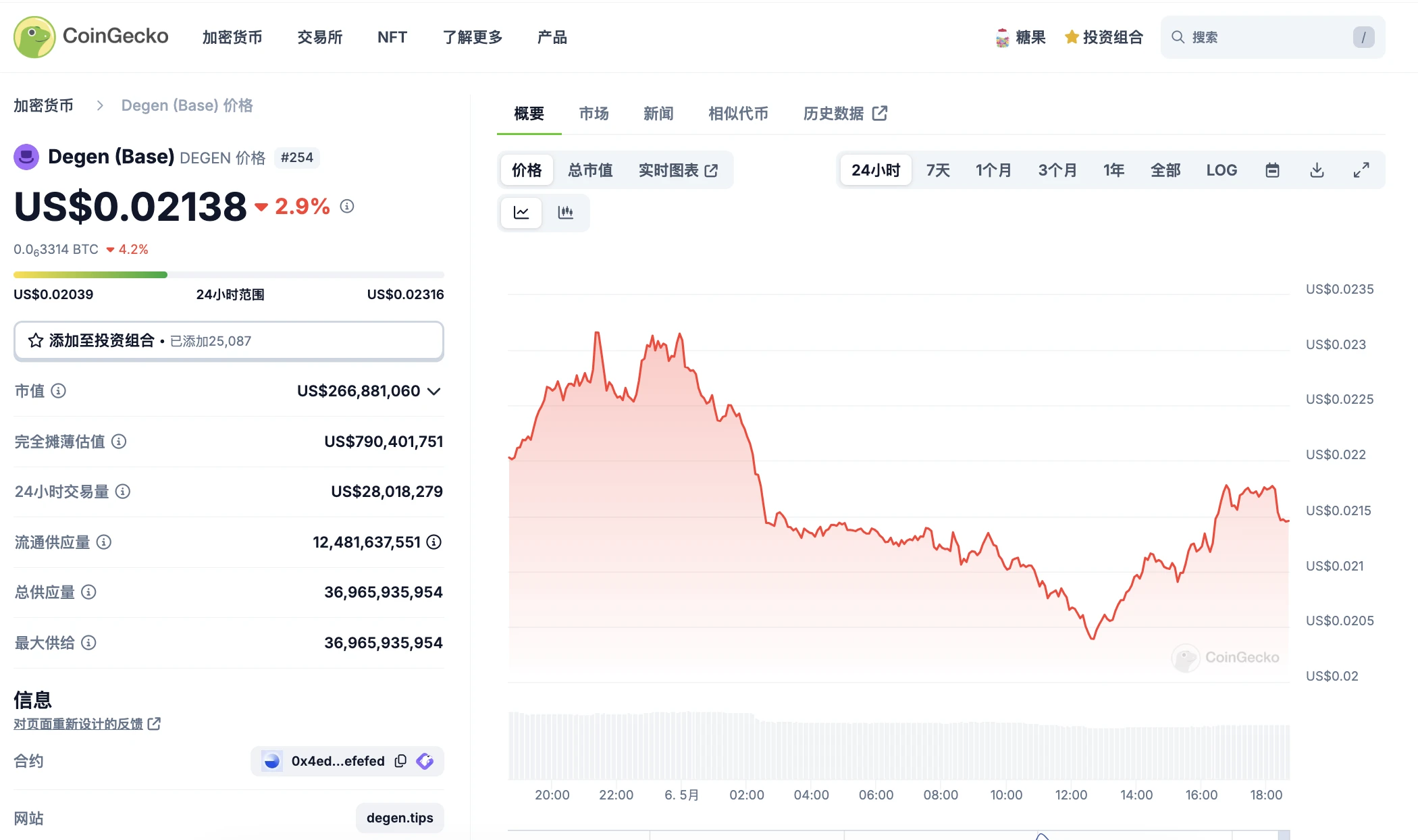
Task: Select 1个月 chart period
Action: click(991, 169)
